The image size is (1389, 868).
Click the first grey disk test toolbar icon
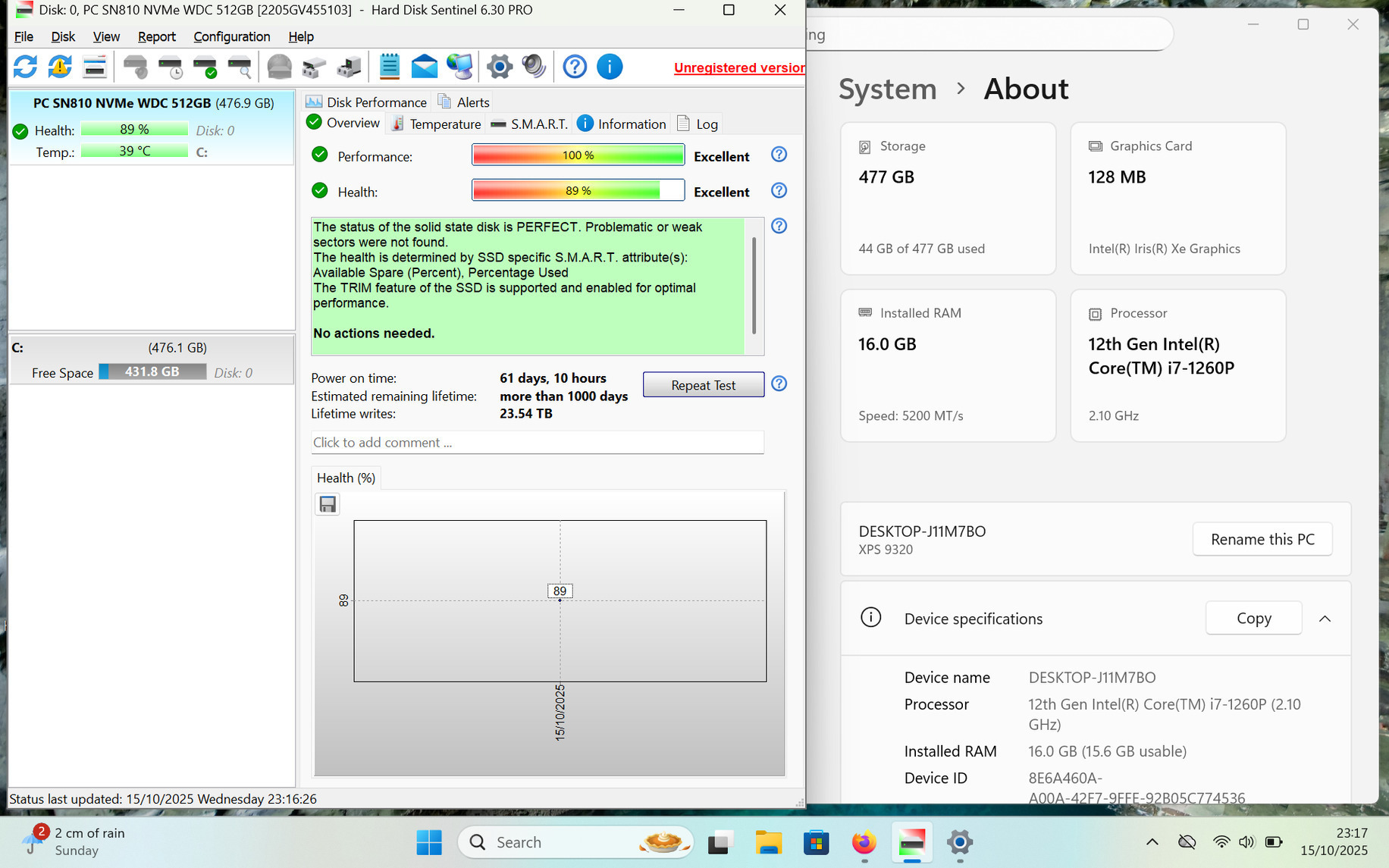pyautogui.click(x=136, y=67)
